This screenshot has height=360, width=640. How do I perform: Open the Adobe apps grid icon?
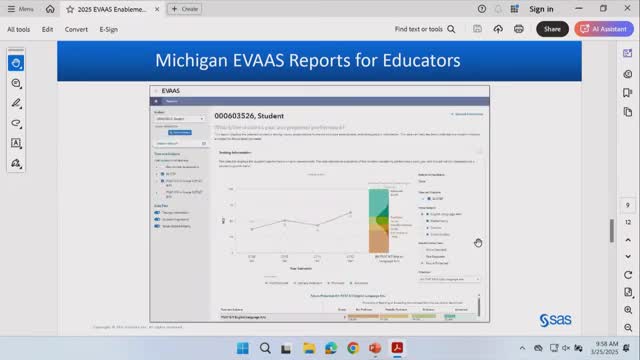point(514,9)
